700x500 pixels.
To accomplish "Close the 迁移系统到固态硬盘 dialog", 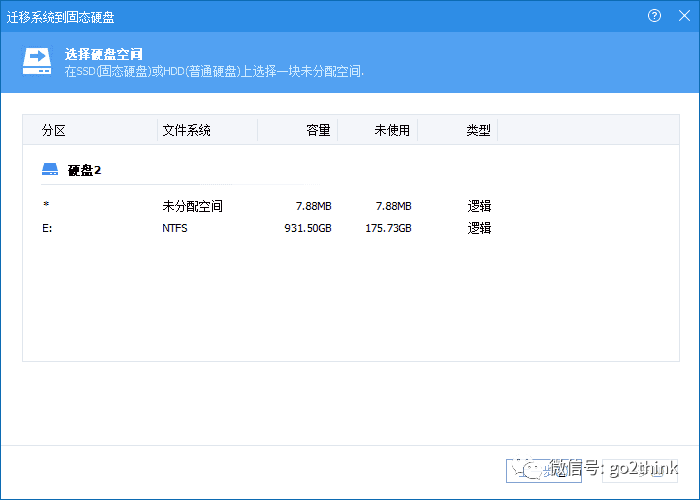I will click(684, 16).
